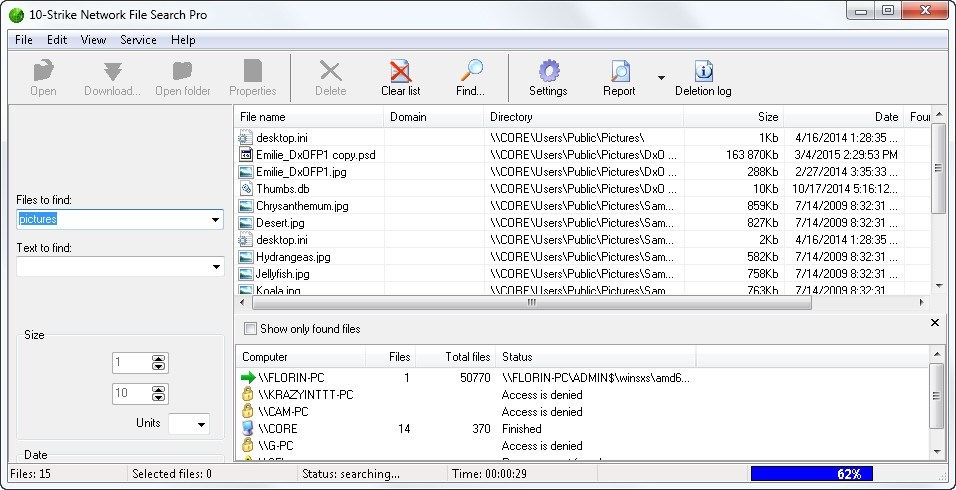Sort results by Domain column
Screen dimensions: 956x490
(433, 117)
